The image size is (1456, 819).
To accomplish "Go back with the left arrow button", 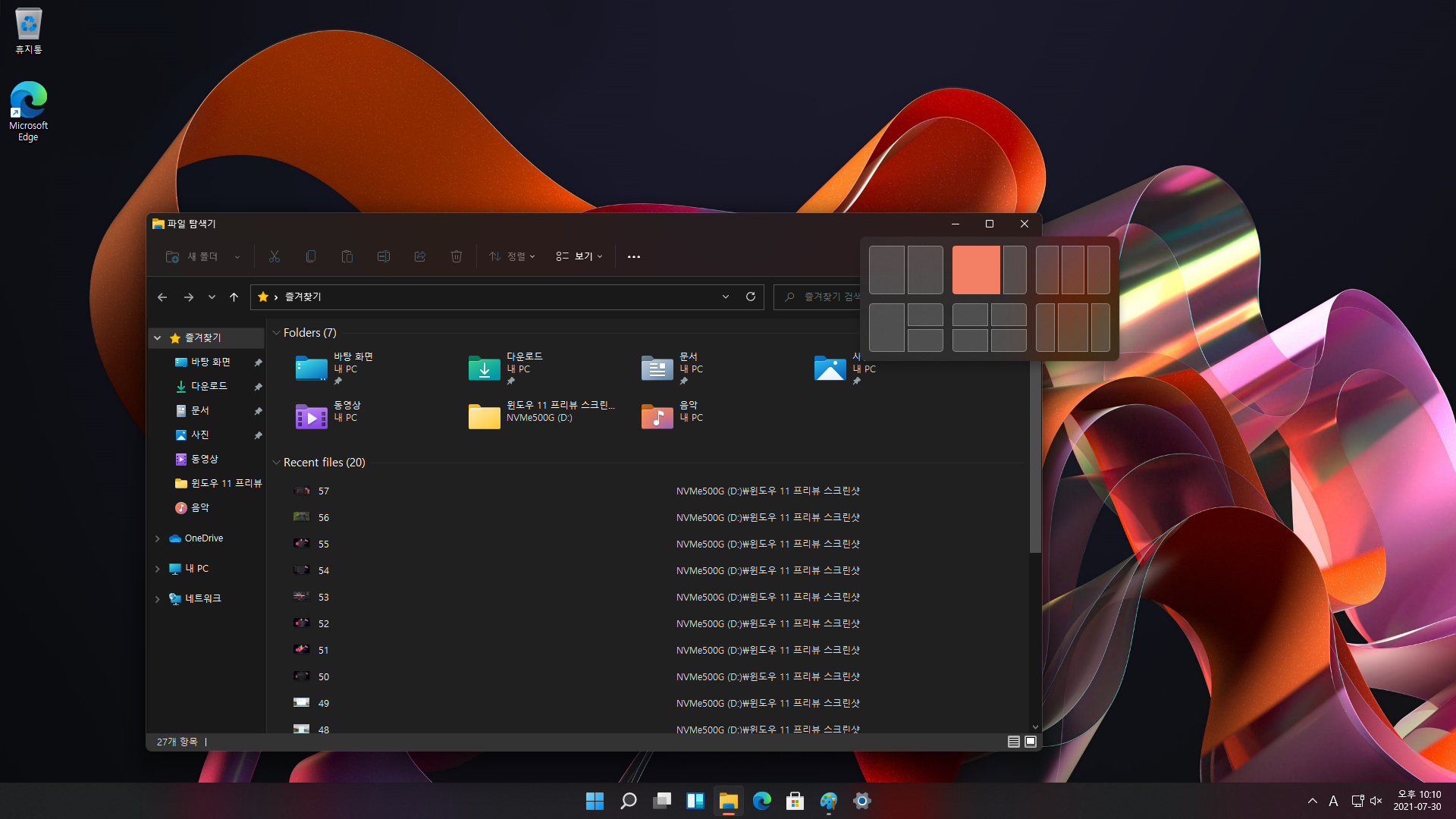I will click(x=162, y=297).
